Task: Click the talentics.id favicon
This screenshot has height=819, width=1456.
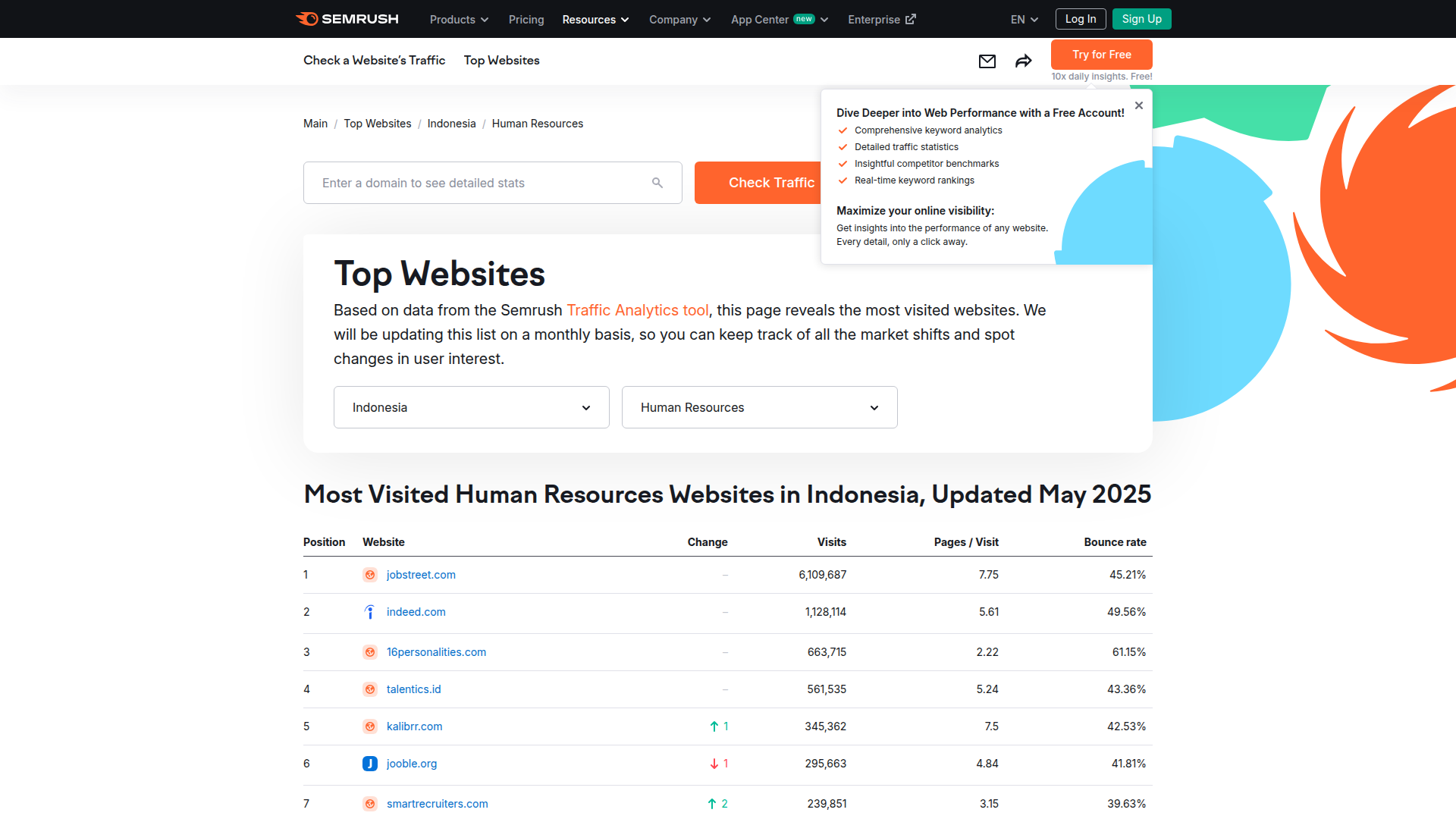Action: click(370, 689)
